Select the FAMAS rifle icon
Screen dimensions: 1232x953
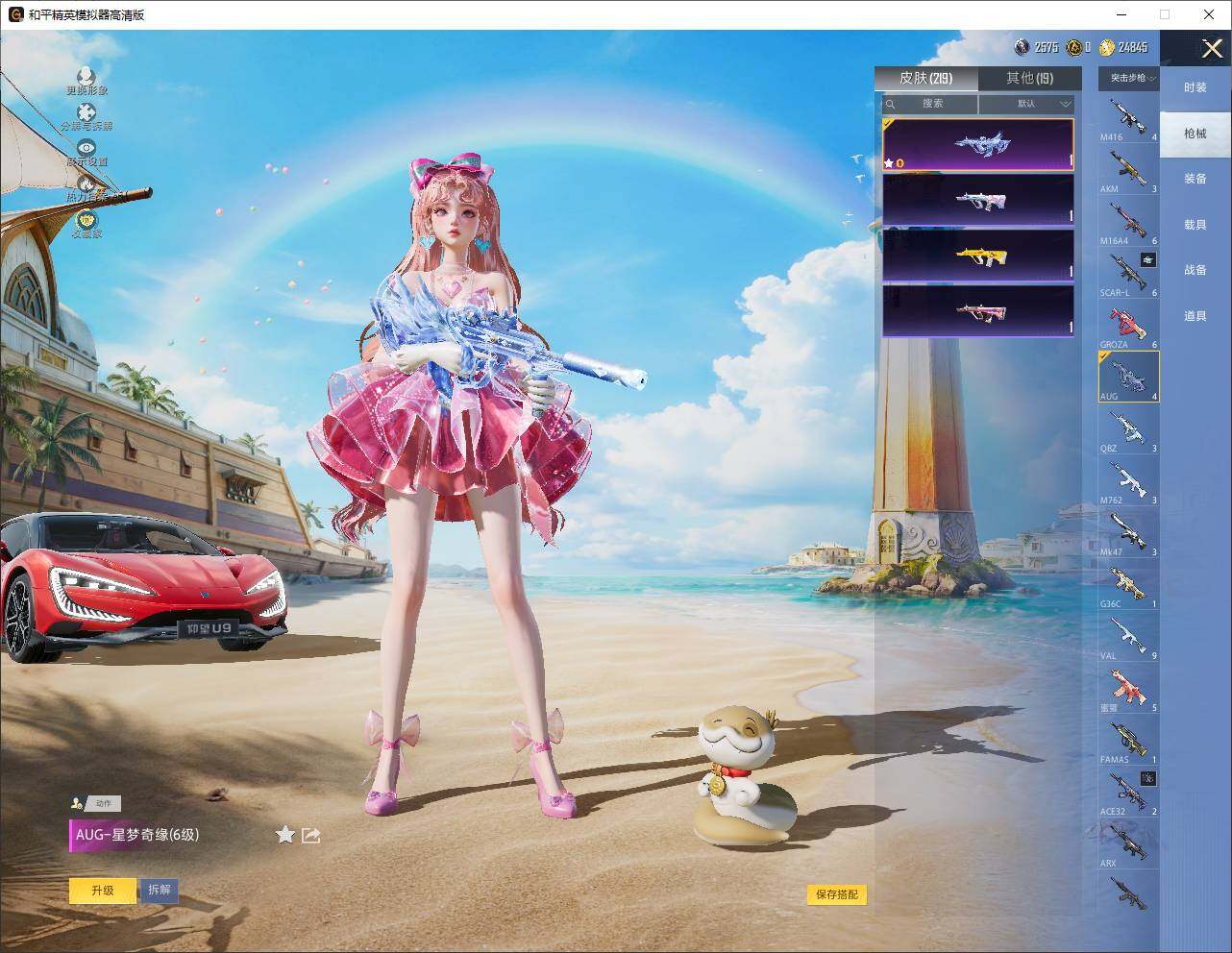point(1128,740)
